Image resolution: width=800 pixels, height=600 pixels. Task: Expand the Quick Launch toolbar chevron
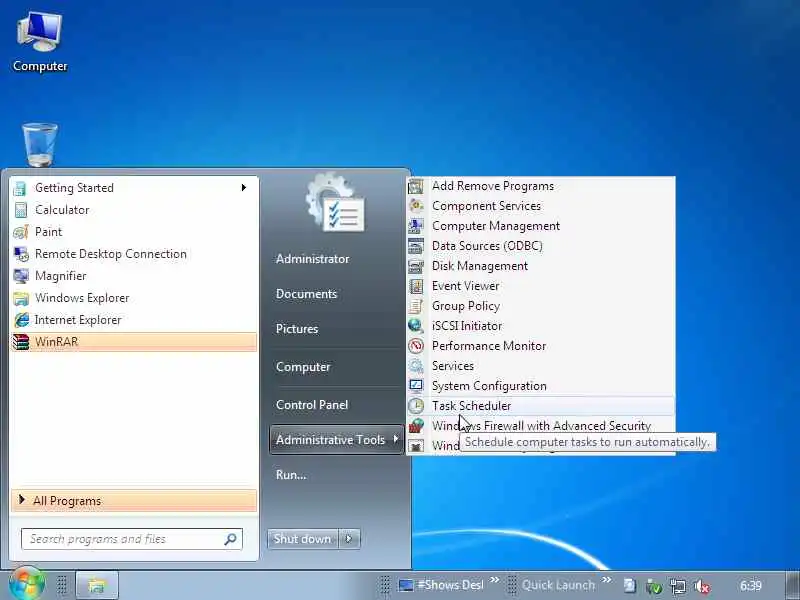click(606, 580)
